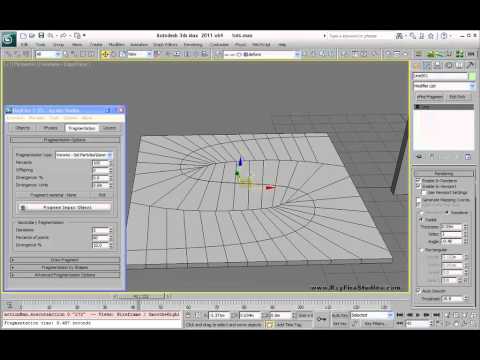
Task: Open the Customize menu
Action: coord(219,45)
